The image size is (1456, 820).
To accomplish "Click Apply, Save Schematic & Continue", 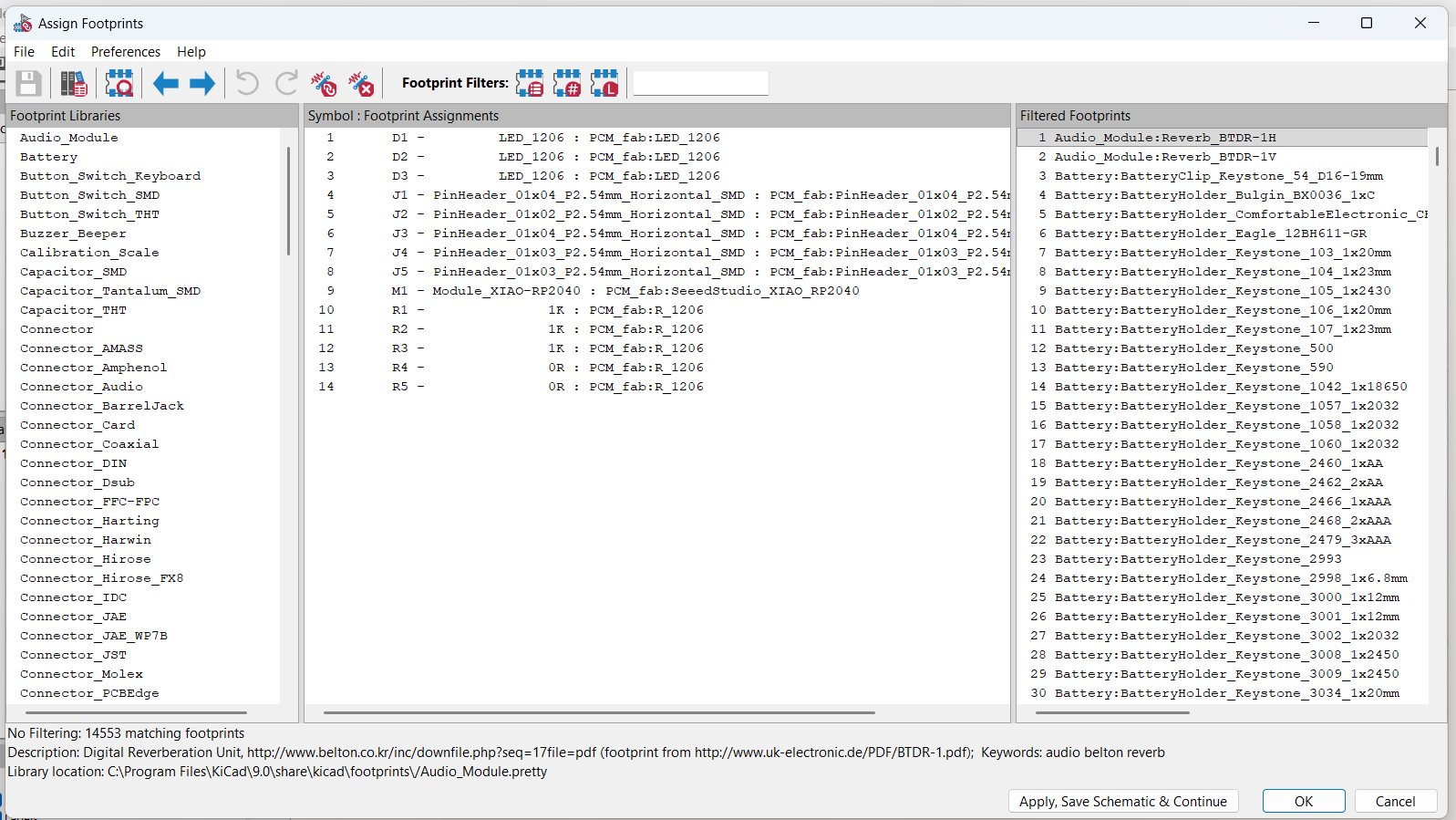I will click(1123, 801).
